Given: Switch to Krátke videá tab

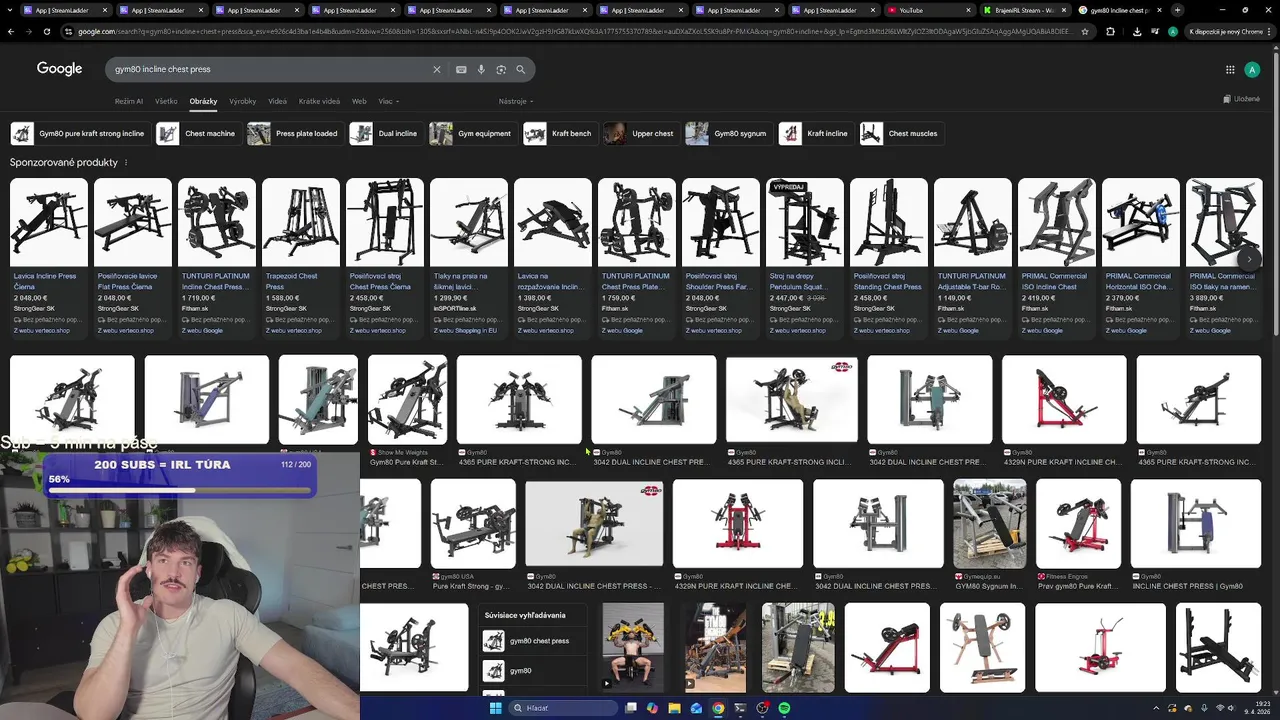Looking at the screenshot, I should pyautogui.click(x=319, y=101).
